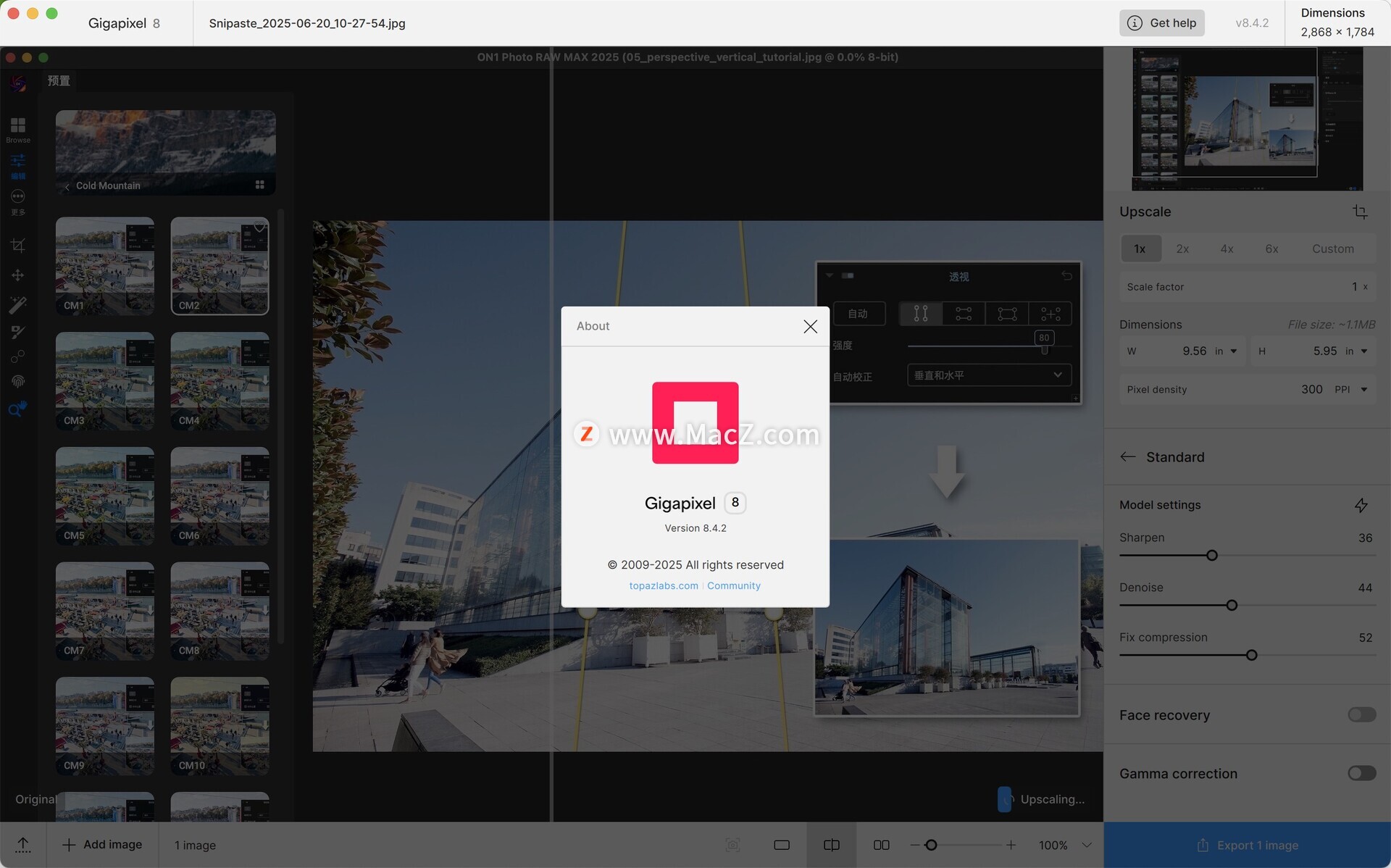Viewport: 1391px width, 868px height.
Task: Open the width unit dropdown
Action: 1226,351
